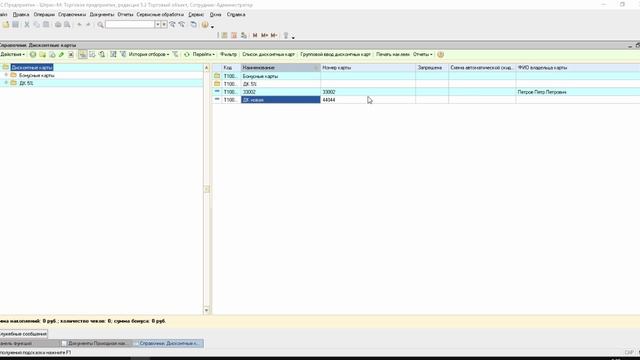Click the Номер карты column header

click(x=368, y=68)
